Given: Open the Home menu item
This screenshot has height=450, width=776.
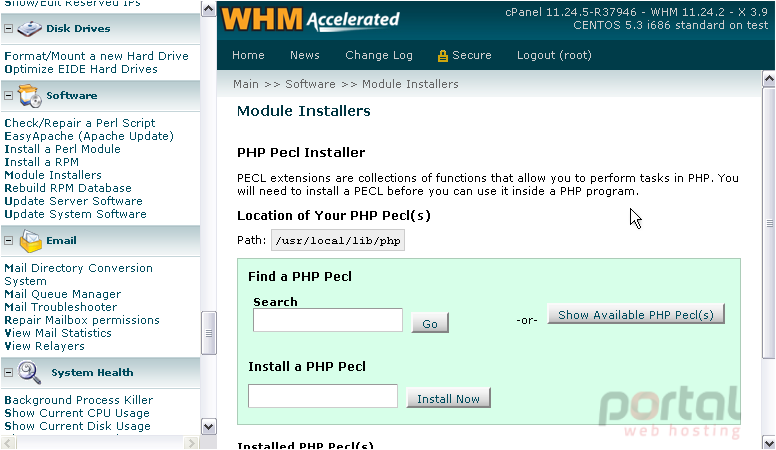Looking at the screenshot, I should [x=248, y=55].
